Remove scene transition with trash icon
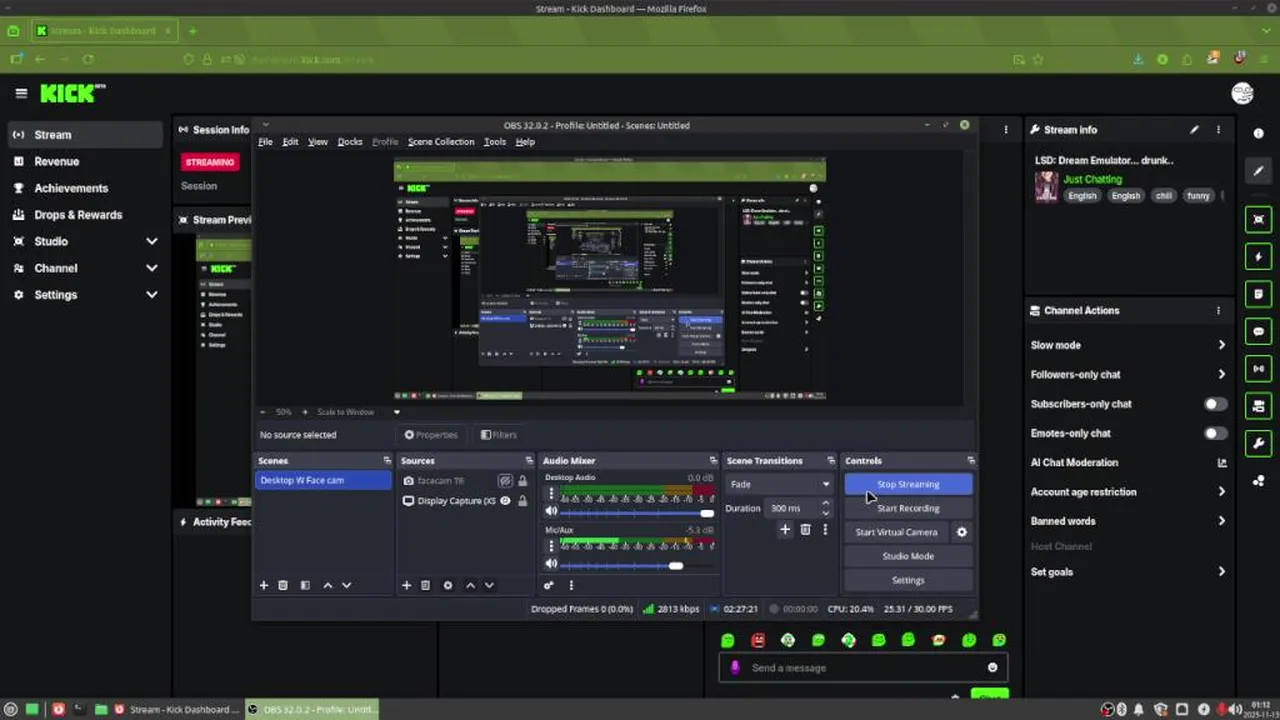1280x720 pixels. coord(805,530)
